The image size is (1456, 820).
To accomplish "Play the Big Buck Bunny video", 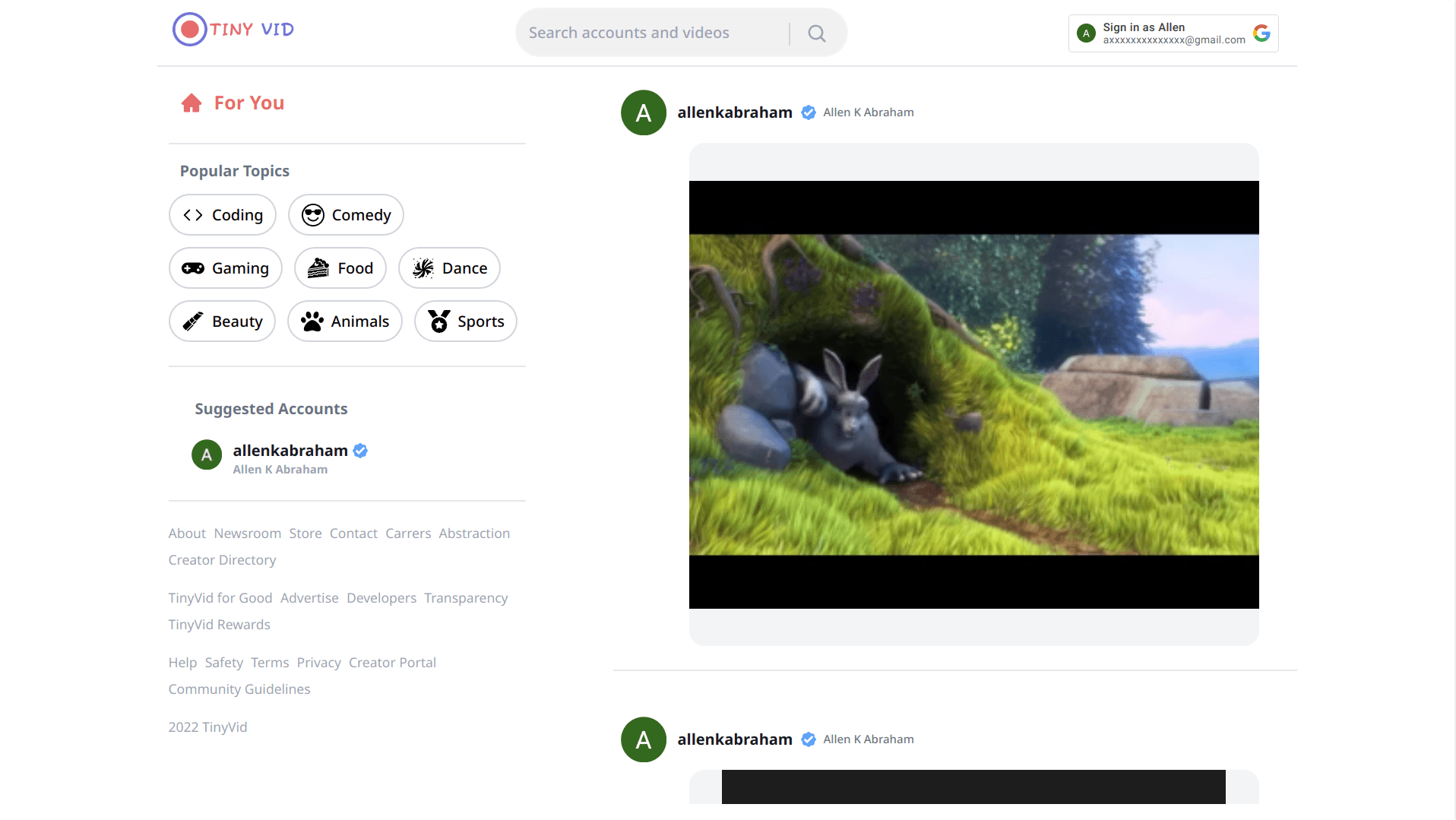I will tap(973, 394).
